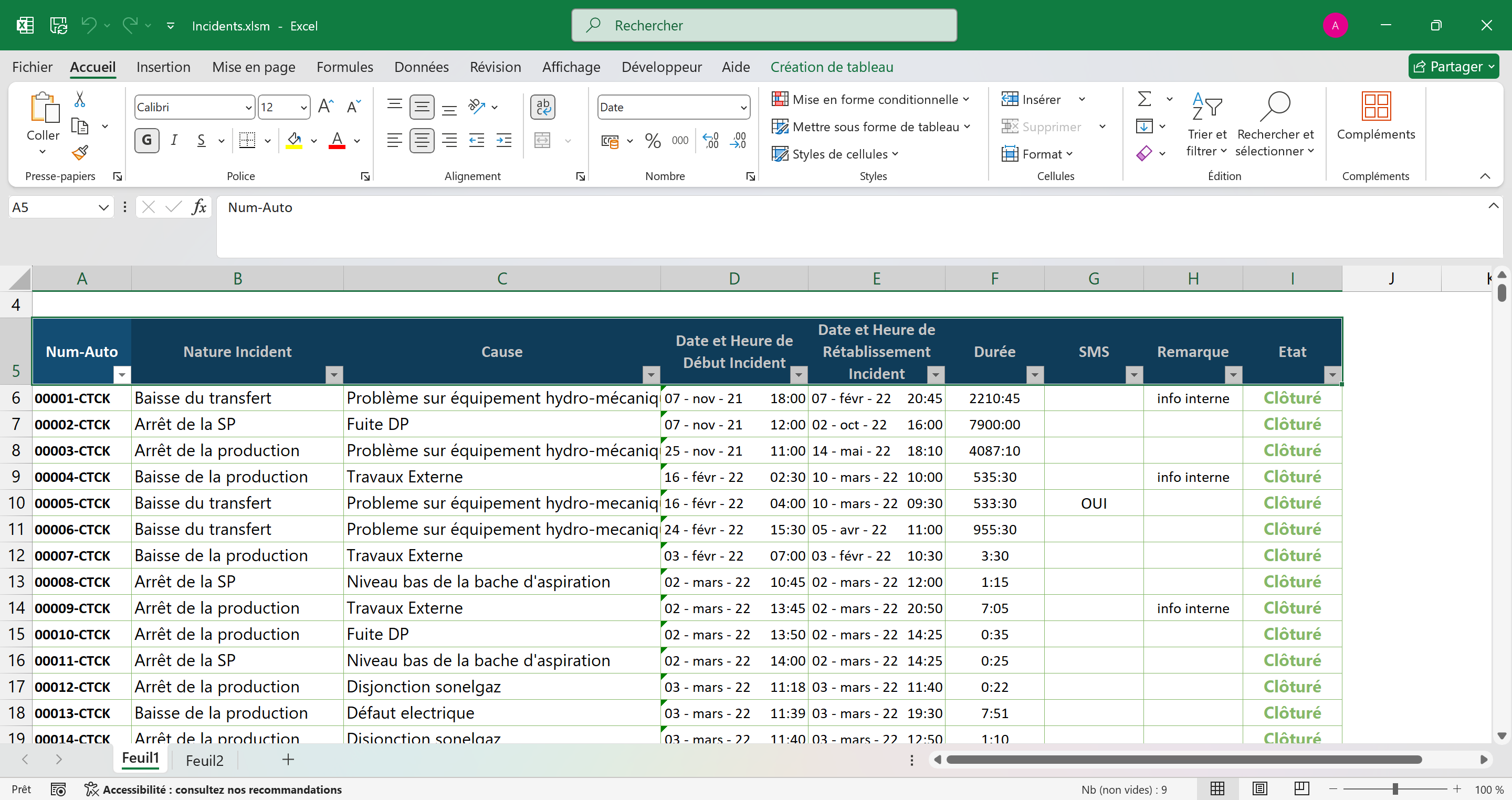Click the insert function fx icon
This screenshot has height=800, width=1512.
click(x=199, y=207)
